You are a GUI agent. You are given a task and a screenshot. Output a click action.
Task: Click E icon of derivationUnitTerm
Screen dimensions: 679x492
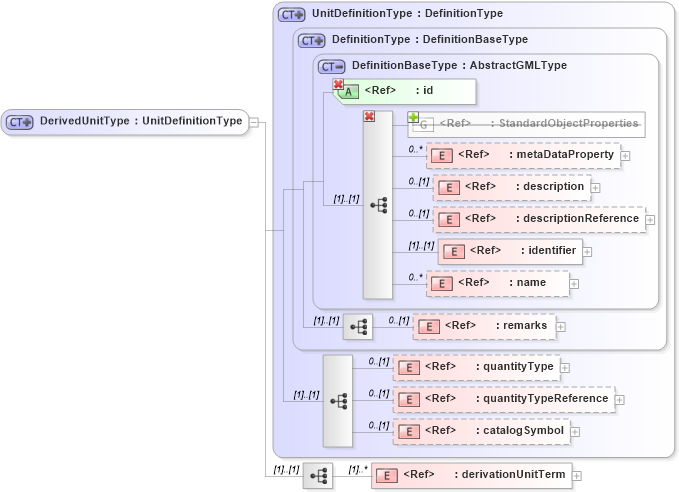[x=387, y=476]
